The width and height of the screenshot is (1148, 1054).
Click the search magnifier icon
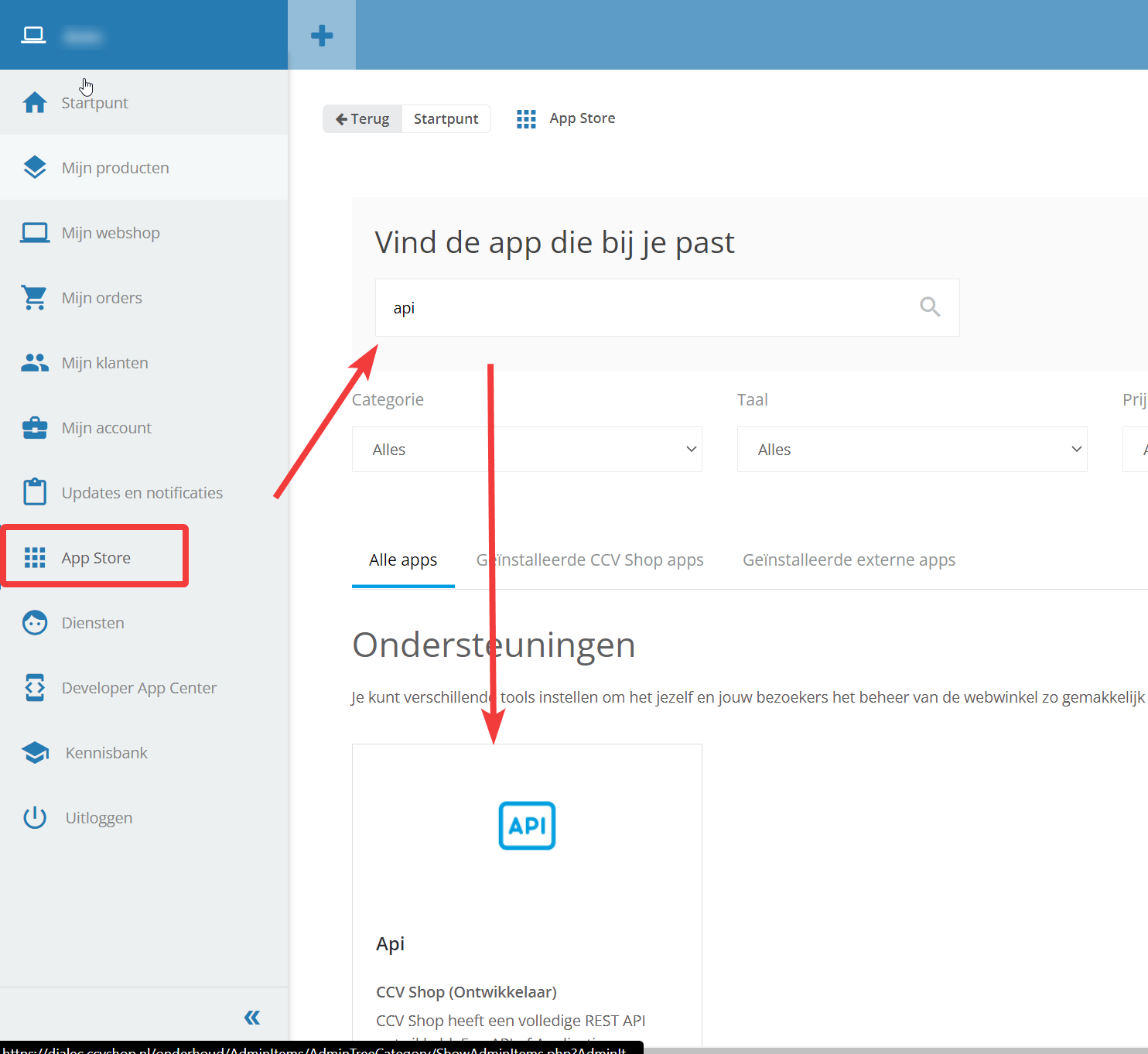tap(930, 307)
